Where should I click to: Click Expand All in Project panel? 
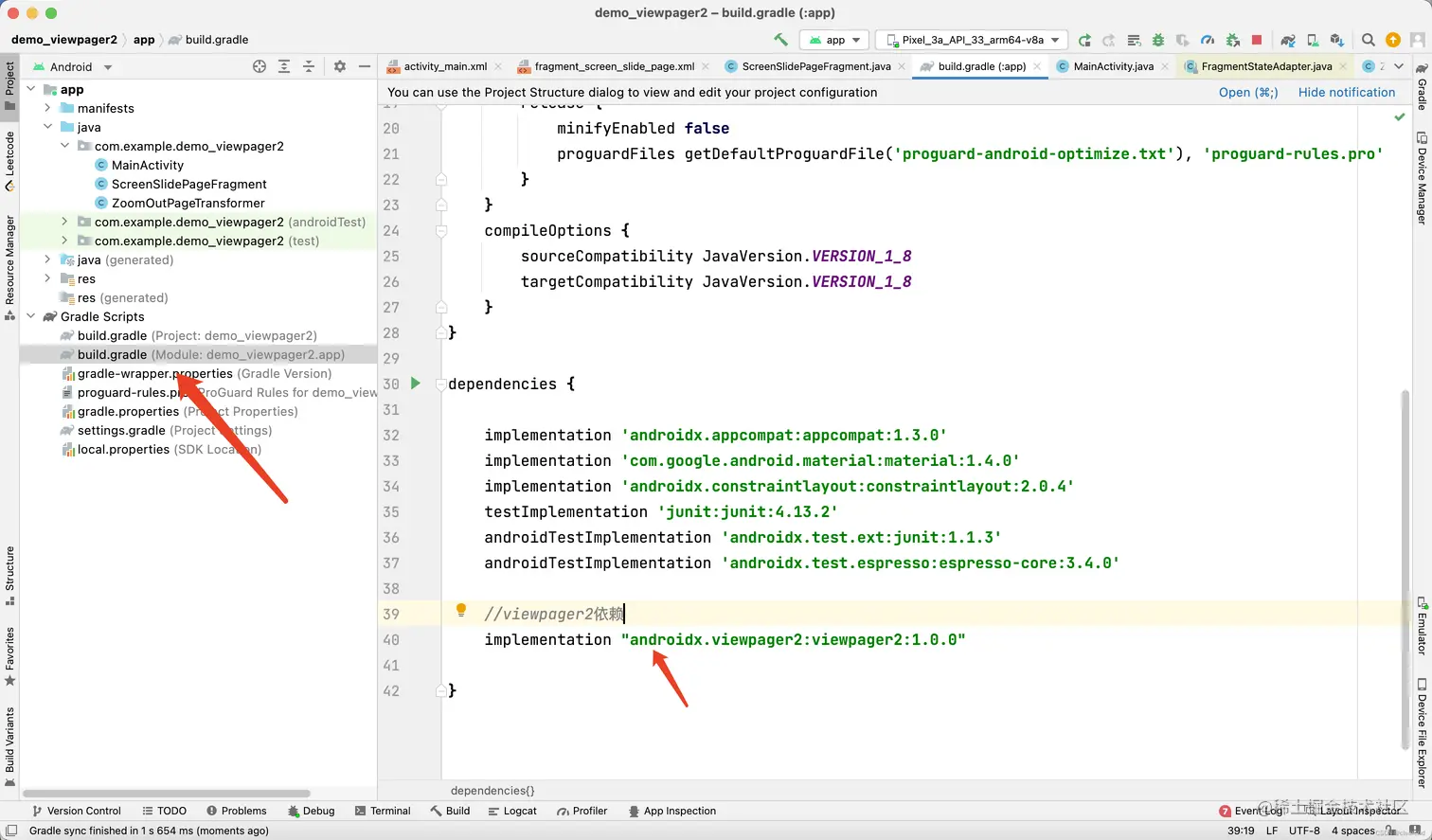pyautogui.click(x=284, y=66)
